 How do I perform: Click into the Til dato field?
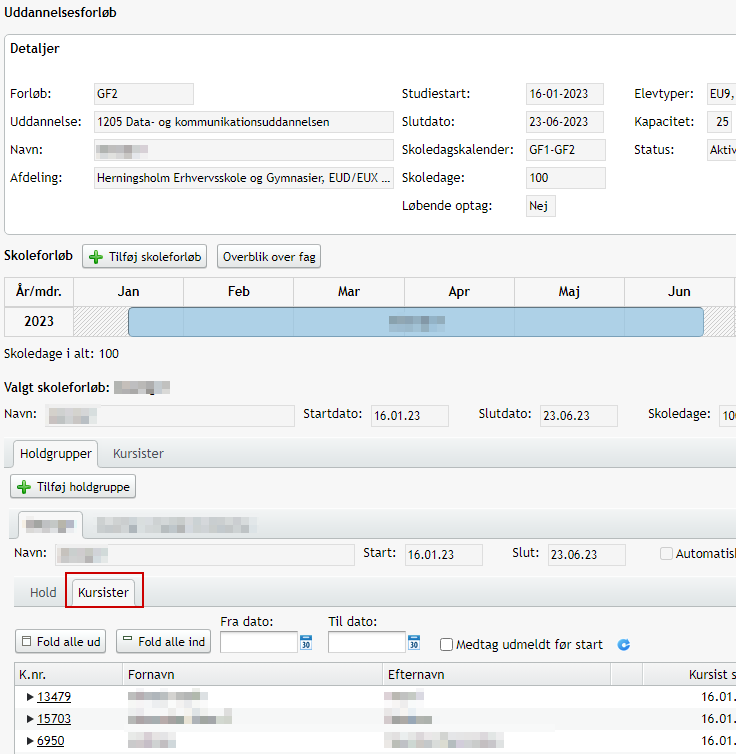coord(367,642)
